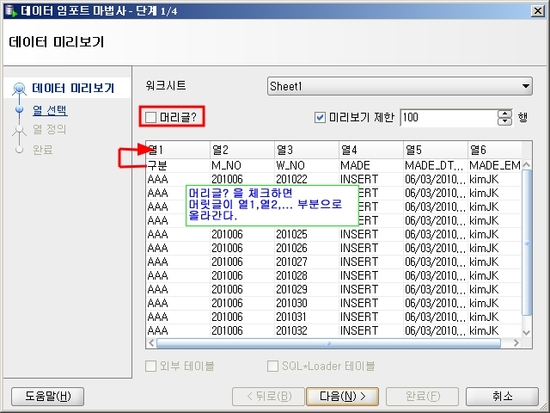Decrease preview row limit with down spinner
Screen dimensions: 550x413
[x=505, y=121]
